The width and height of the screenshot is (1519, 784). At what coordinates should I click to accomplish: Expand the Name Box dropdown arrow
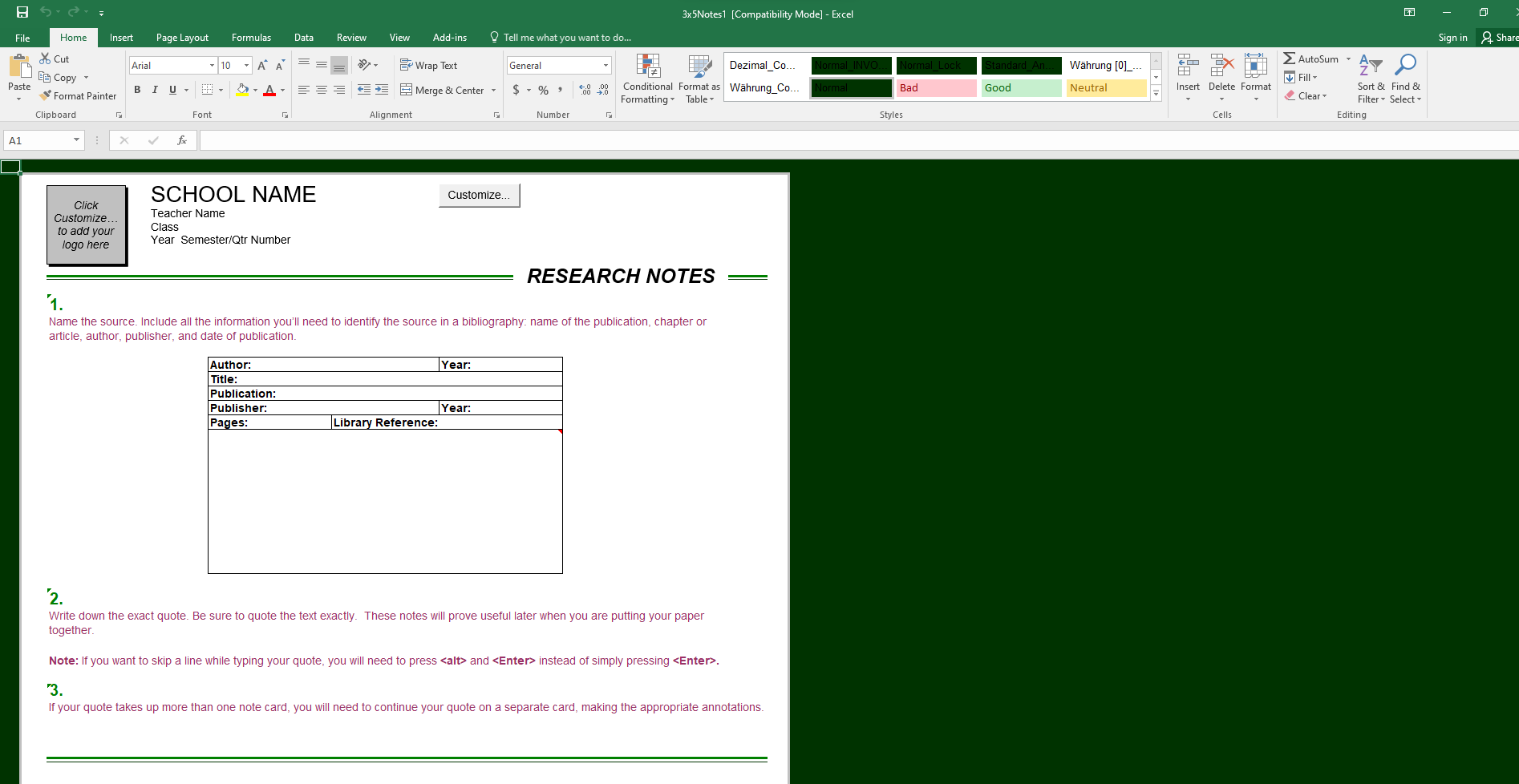coord(76,140)
